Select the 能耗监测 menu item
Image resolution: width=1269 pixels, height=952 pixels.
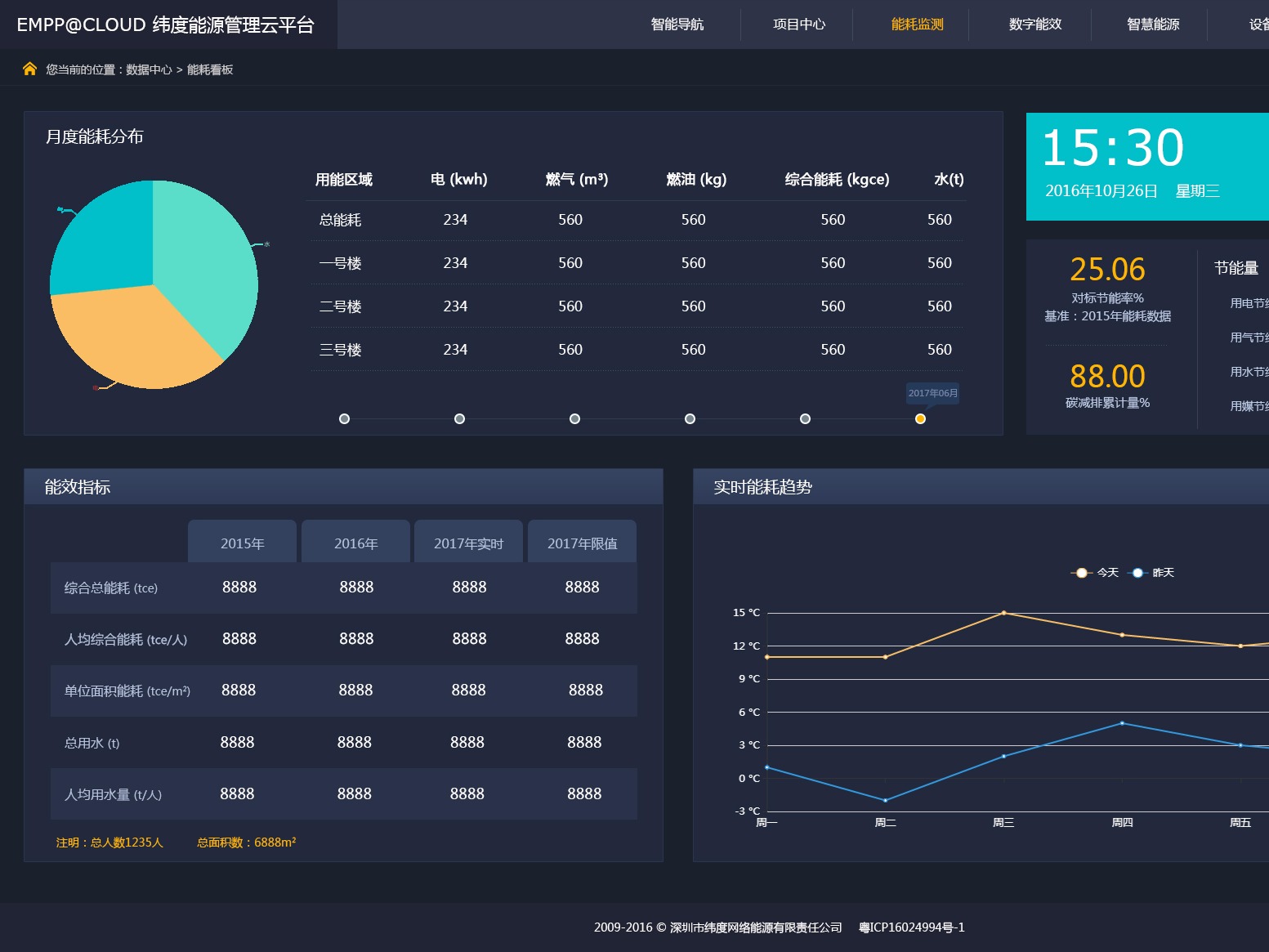[917, 25]
